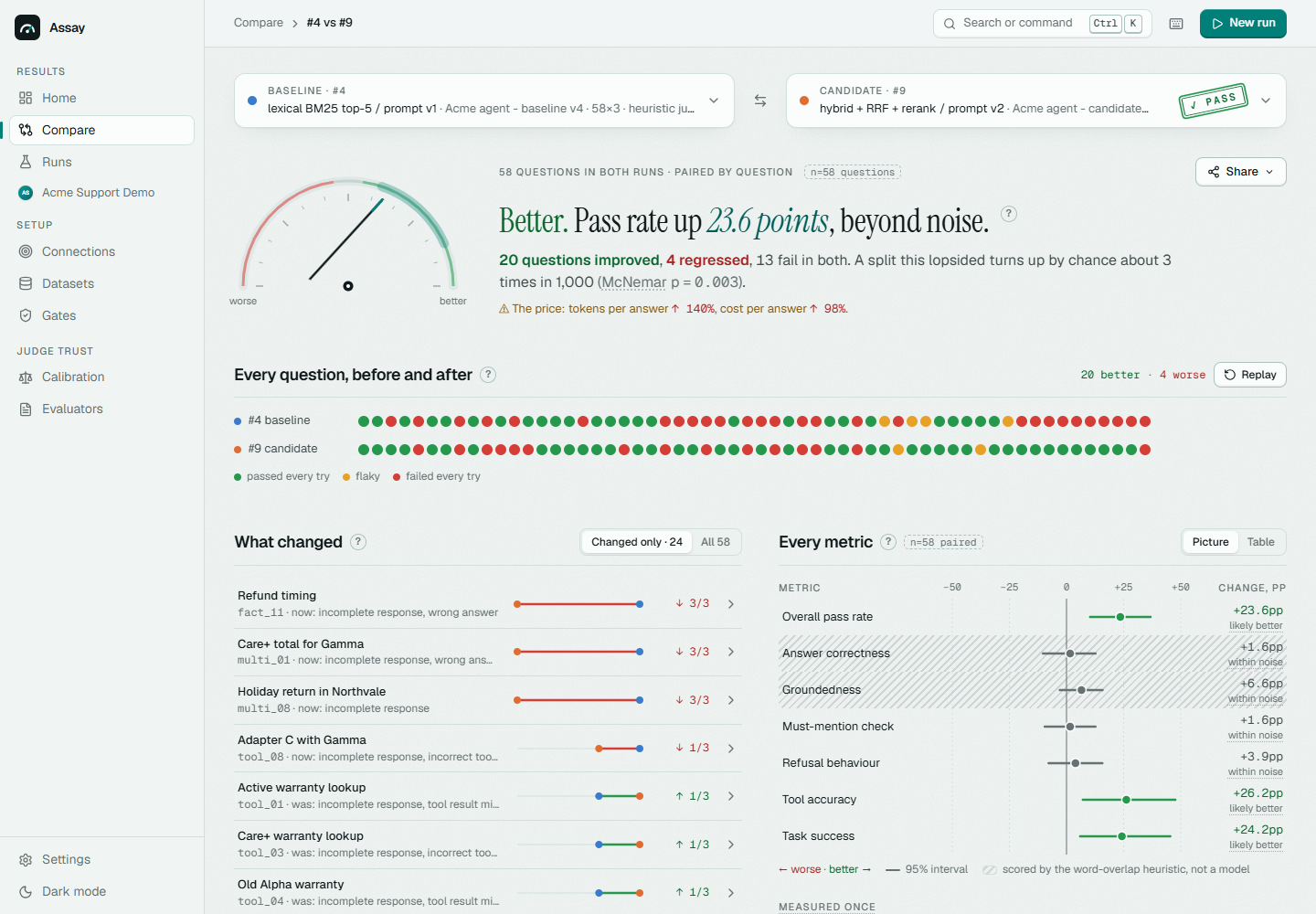
Task: Click help icon beside What changed
Action: pyautogui.click(x=358, y=542)
